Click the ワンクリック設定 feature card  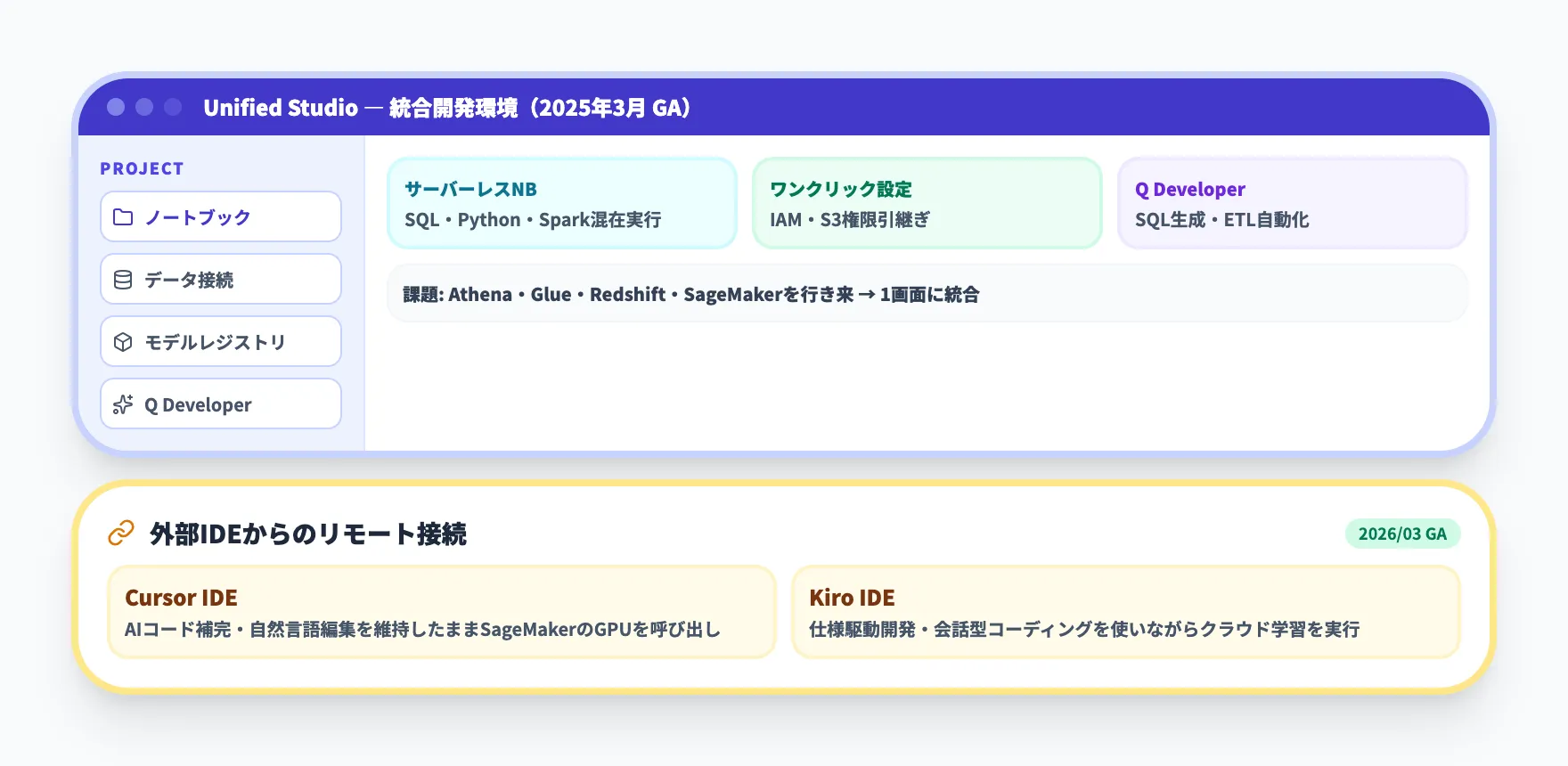927,203
